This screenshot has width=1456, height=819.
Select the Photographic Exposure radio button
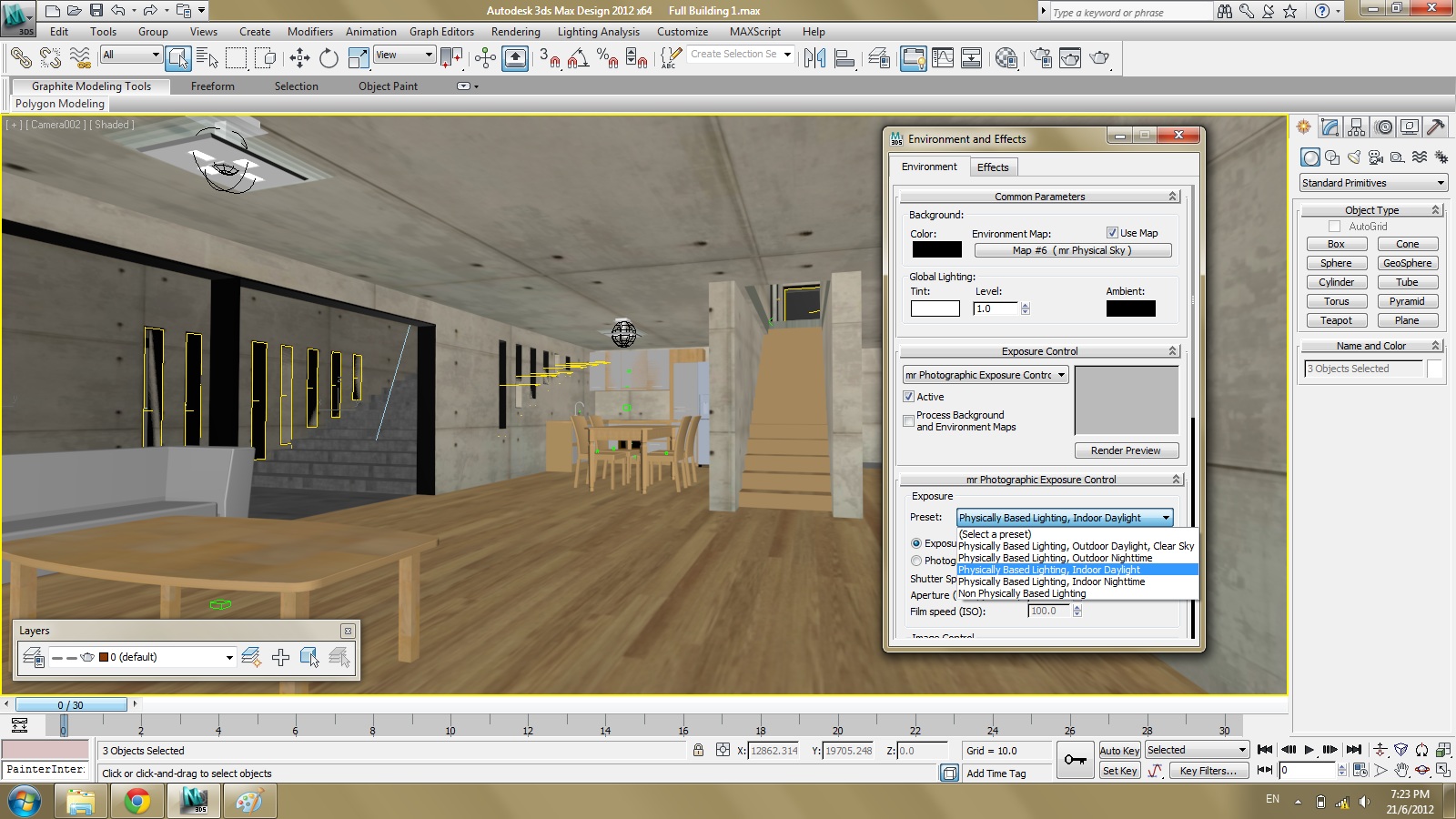916,561
